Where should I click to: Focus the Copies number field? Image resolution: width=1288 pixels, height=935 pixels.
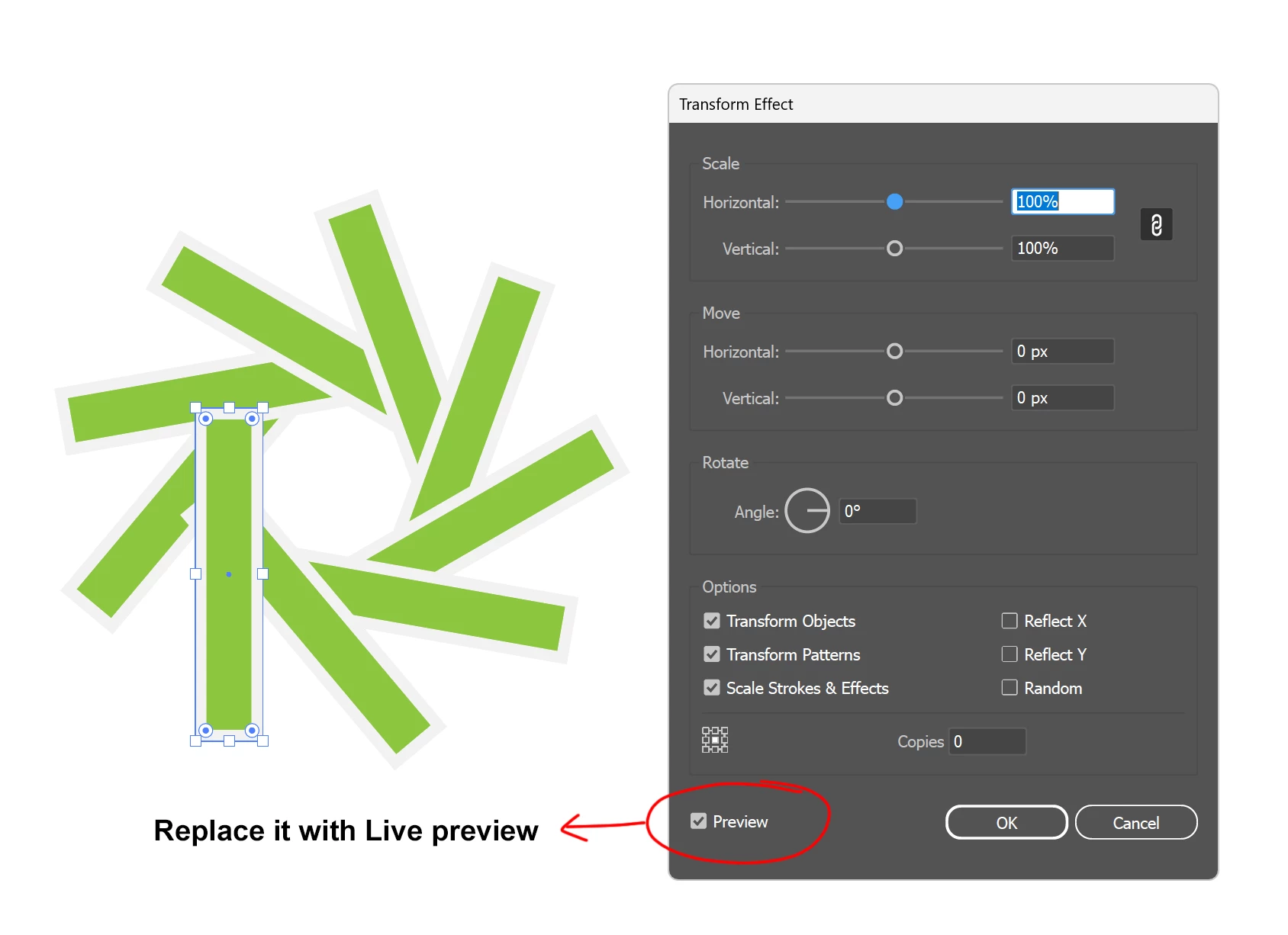pyautogui.click(x=987, y=741)
